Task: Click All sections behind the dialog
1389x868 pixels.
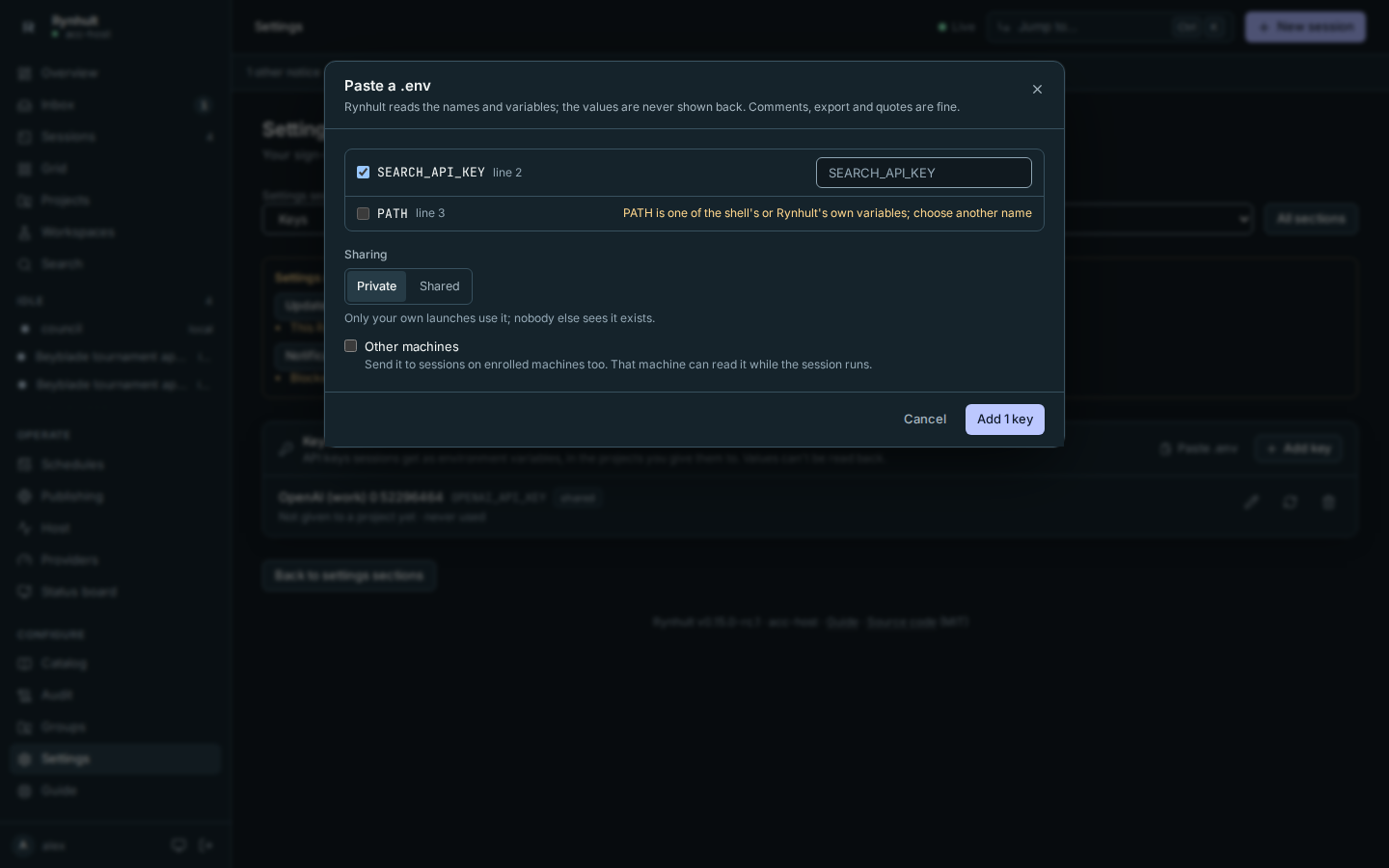Action: coord(1311,219)
